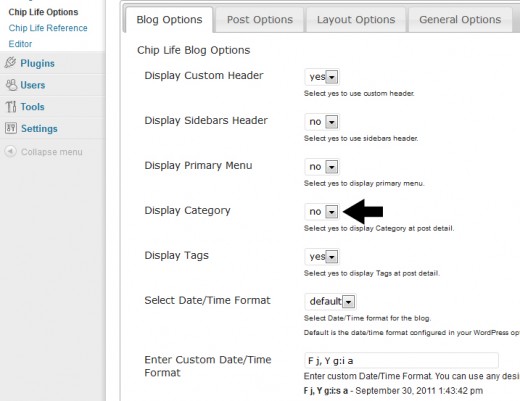Click 'Select yes to use sidebars header.' hint
The width and height of the screenshot is (520, 401).
(361, 139)
